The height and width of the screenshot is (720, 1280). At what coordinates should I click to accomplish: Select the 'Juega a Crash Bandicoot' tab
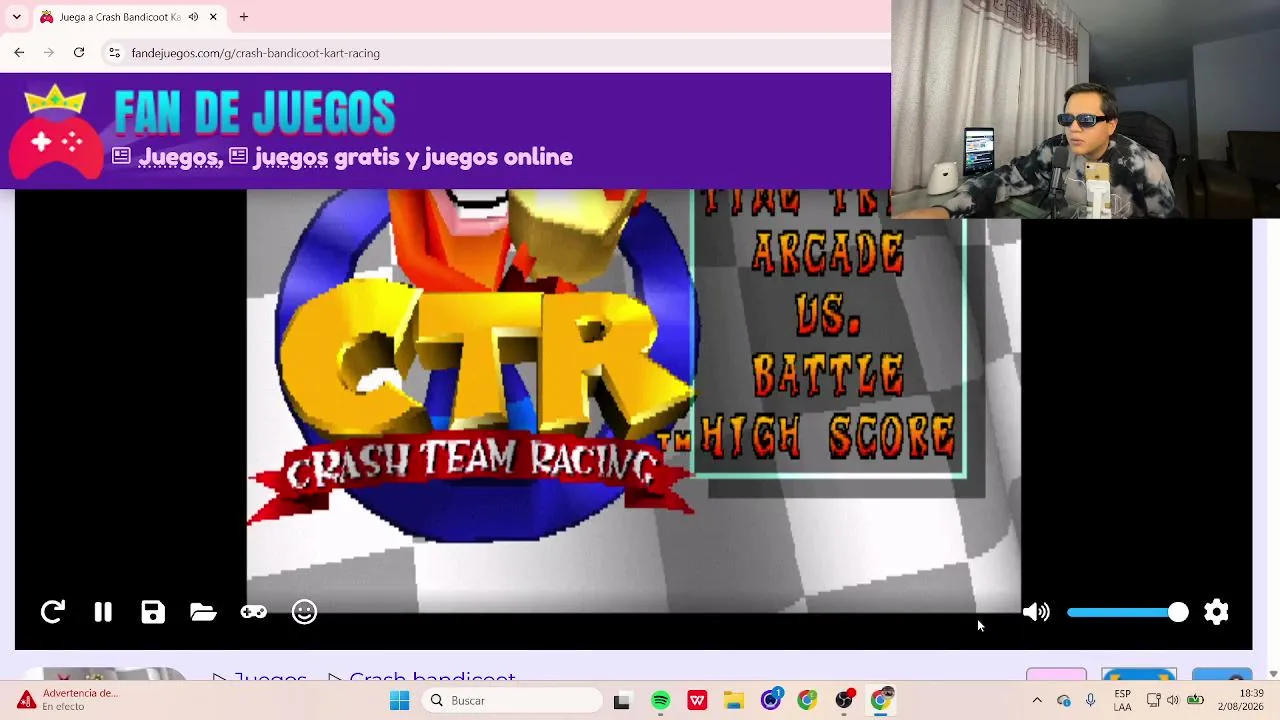coord(129,17)
